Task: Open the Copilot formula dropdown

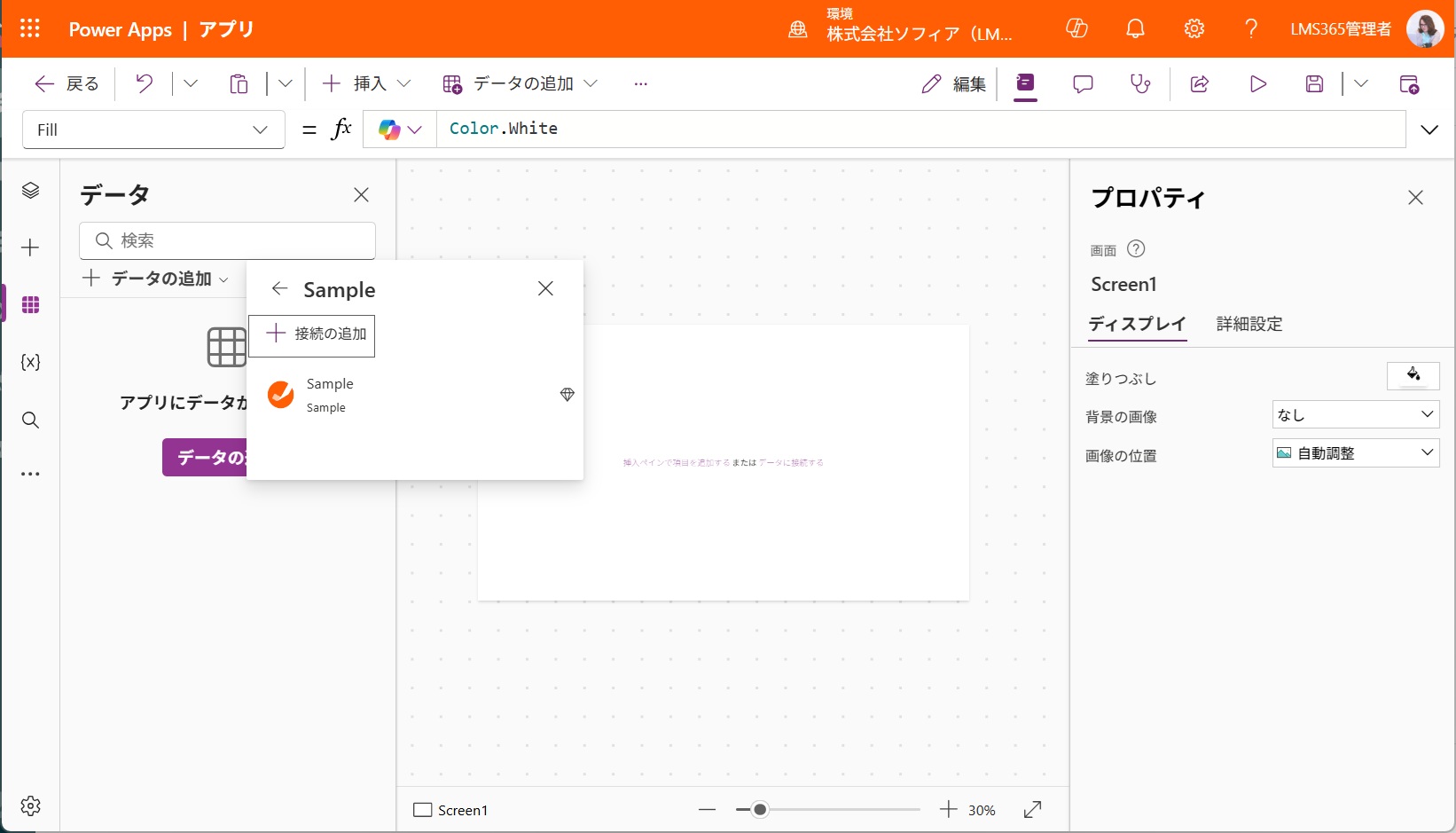Action: tap(400, 130)
